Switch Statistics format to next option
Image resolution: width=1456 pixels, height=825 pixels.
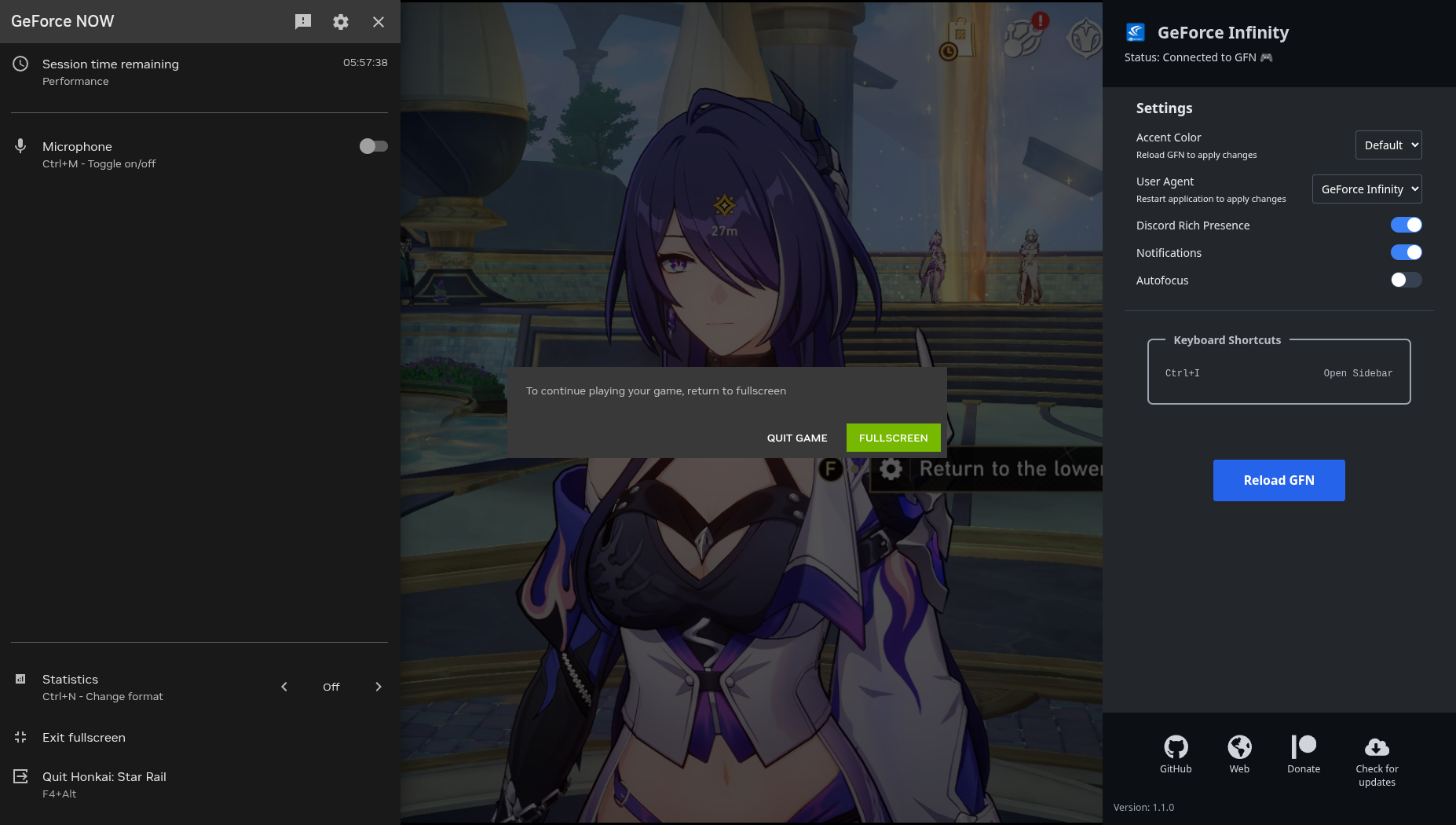pos(379,687)
